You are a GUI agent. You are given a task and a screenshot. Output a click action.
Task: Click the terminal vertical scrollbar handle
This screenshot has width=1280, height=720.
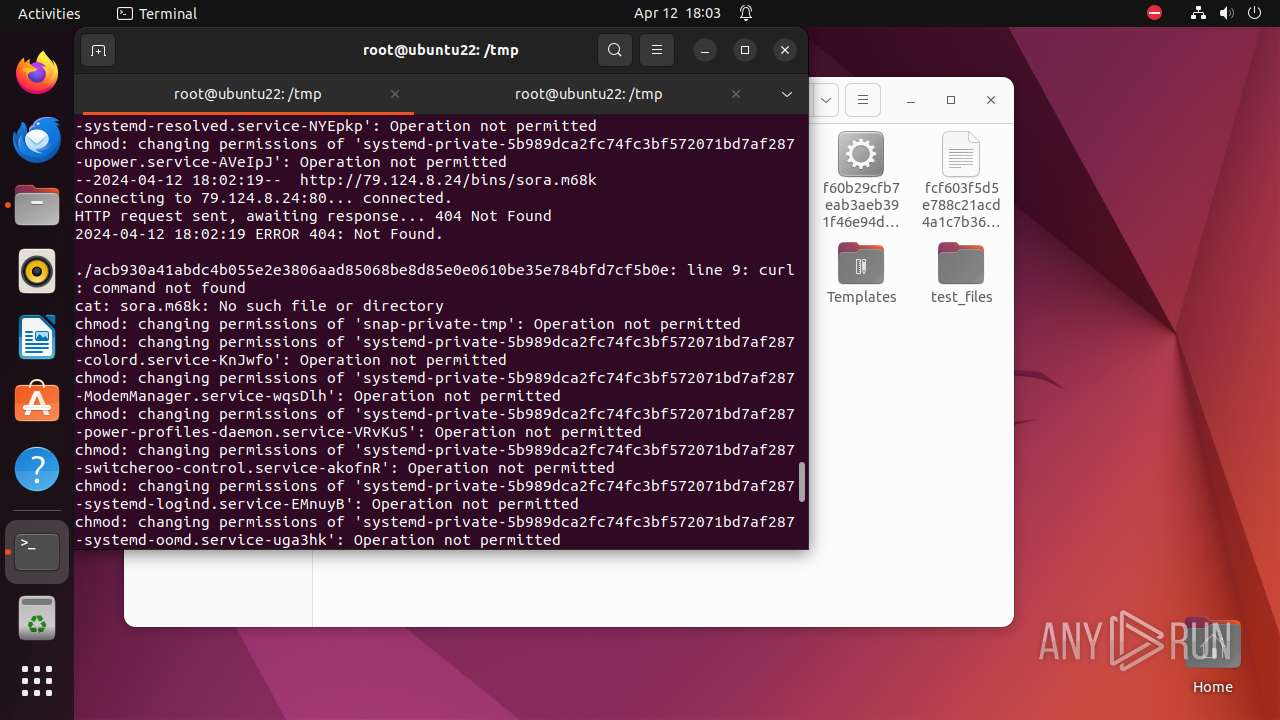pos(801,482)
